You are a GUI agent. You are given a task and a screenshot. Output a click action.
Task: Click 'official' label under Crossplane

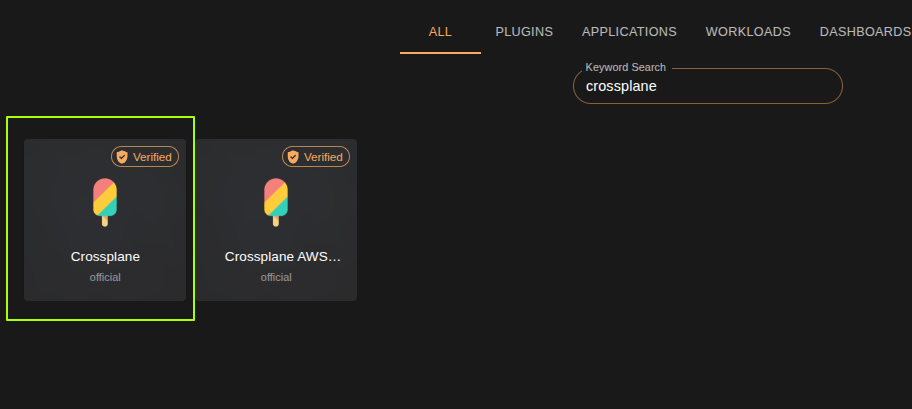(x=105, y=277)
